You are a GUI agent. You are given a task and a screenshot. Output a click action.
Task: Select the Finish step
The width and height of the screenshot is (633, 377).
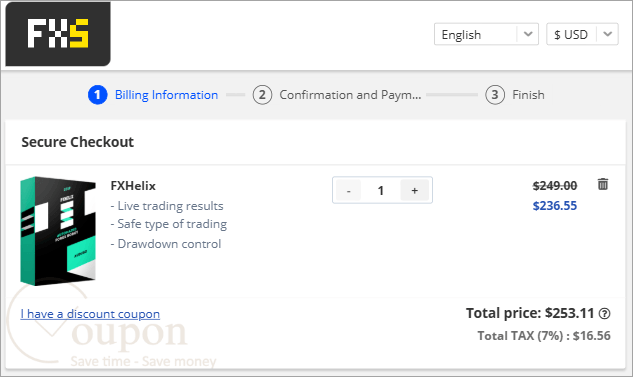point(515,95)
